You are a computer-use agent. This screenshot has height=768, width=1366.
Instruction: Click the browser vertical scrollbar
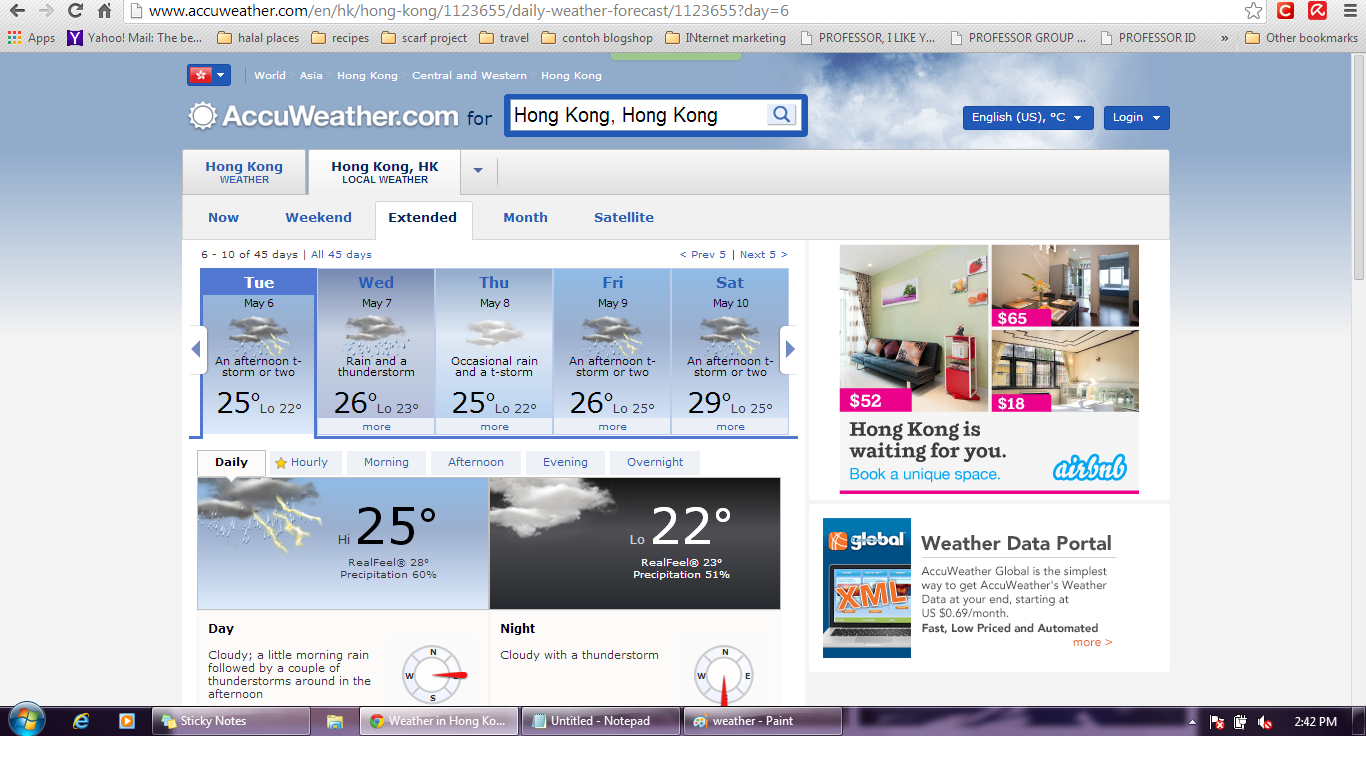(x=1358, y=165)
